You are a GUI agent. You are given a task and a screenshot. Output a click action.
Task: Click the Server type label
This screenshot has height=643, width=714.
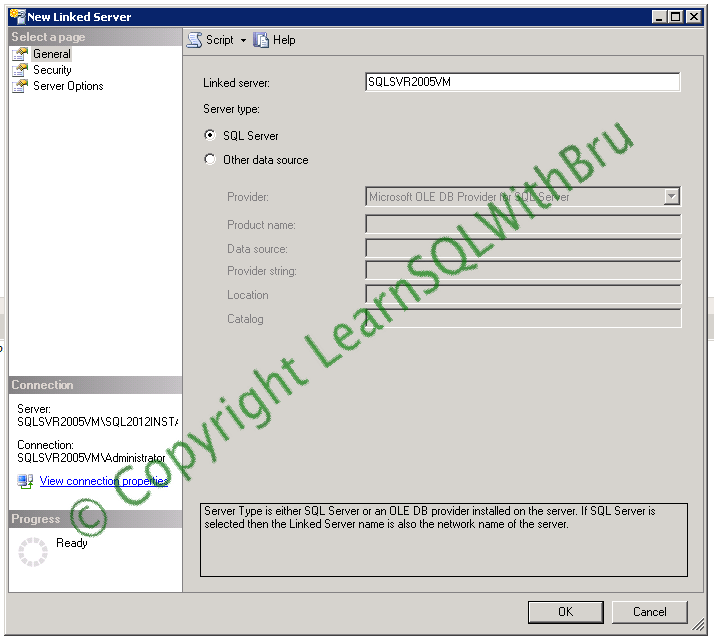click(231, 109)
